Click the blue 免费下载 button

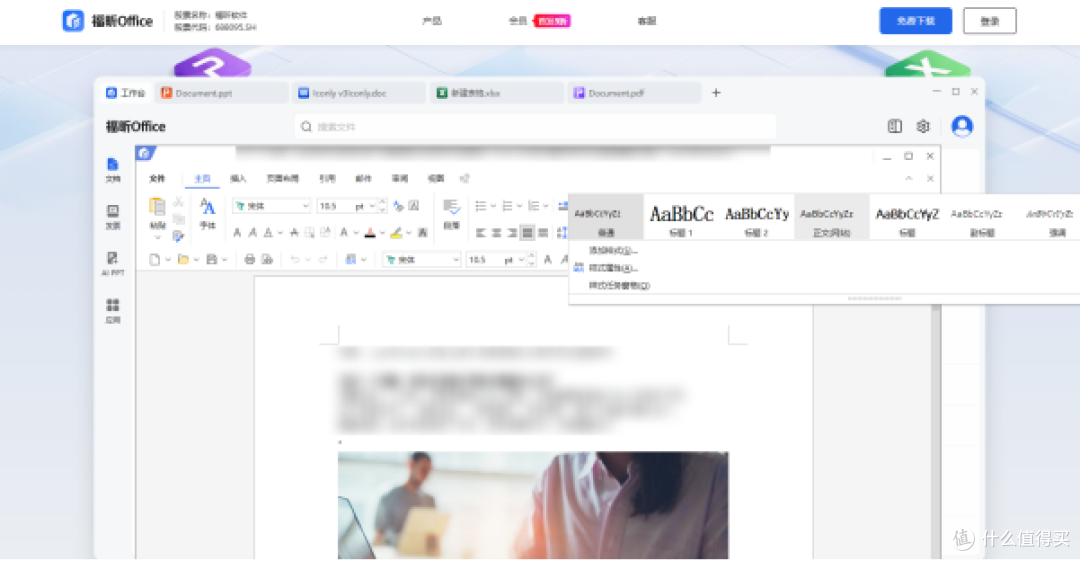(915, 21)
